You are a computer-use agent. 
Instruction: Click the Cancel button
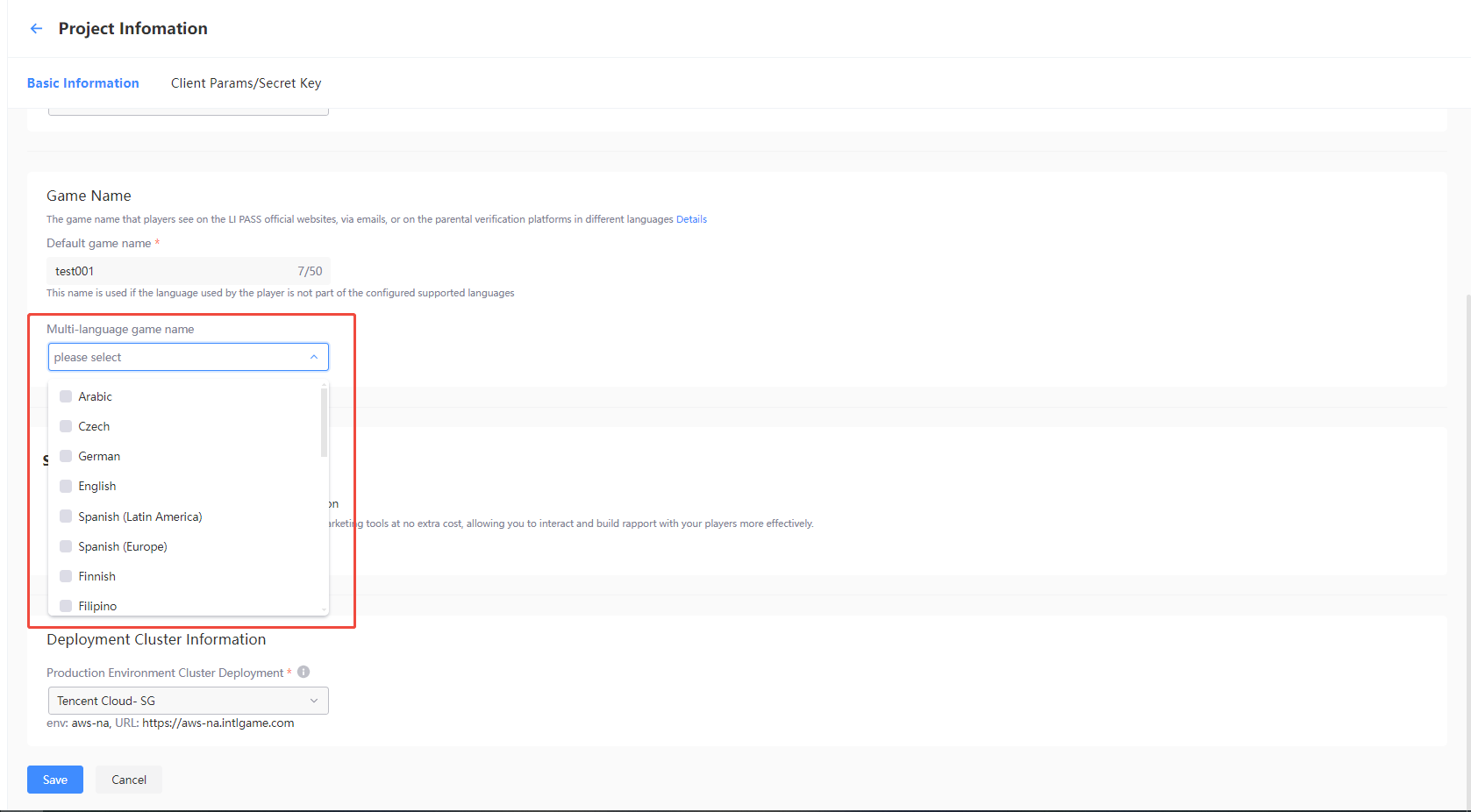coord(129,780)
